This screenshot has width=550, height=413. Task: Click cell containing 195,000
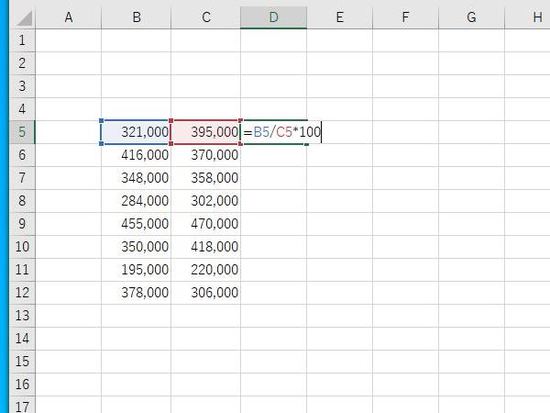click(136, 269)
